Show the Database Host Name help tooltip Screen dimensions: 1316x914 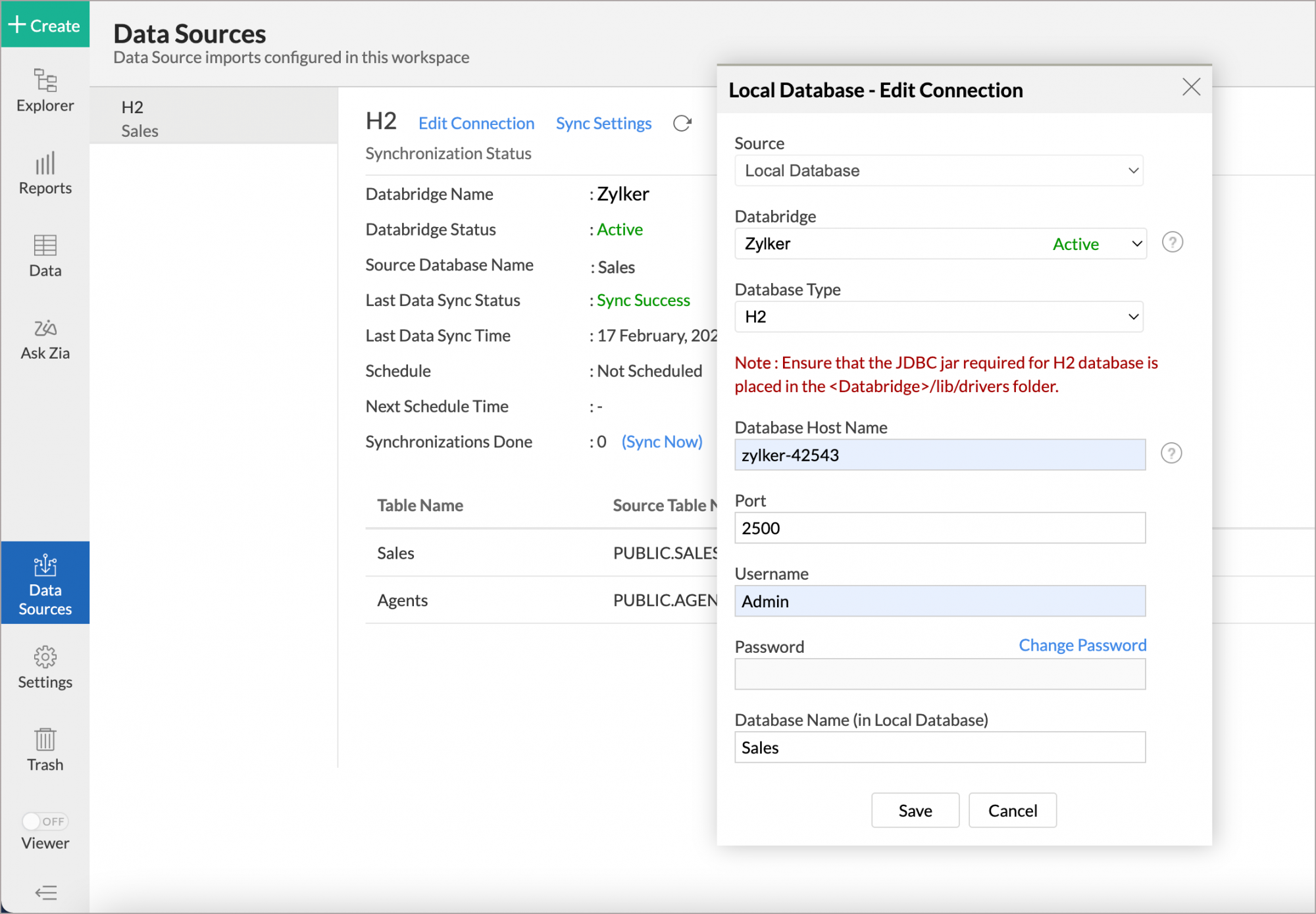coord(1172,453)
